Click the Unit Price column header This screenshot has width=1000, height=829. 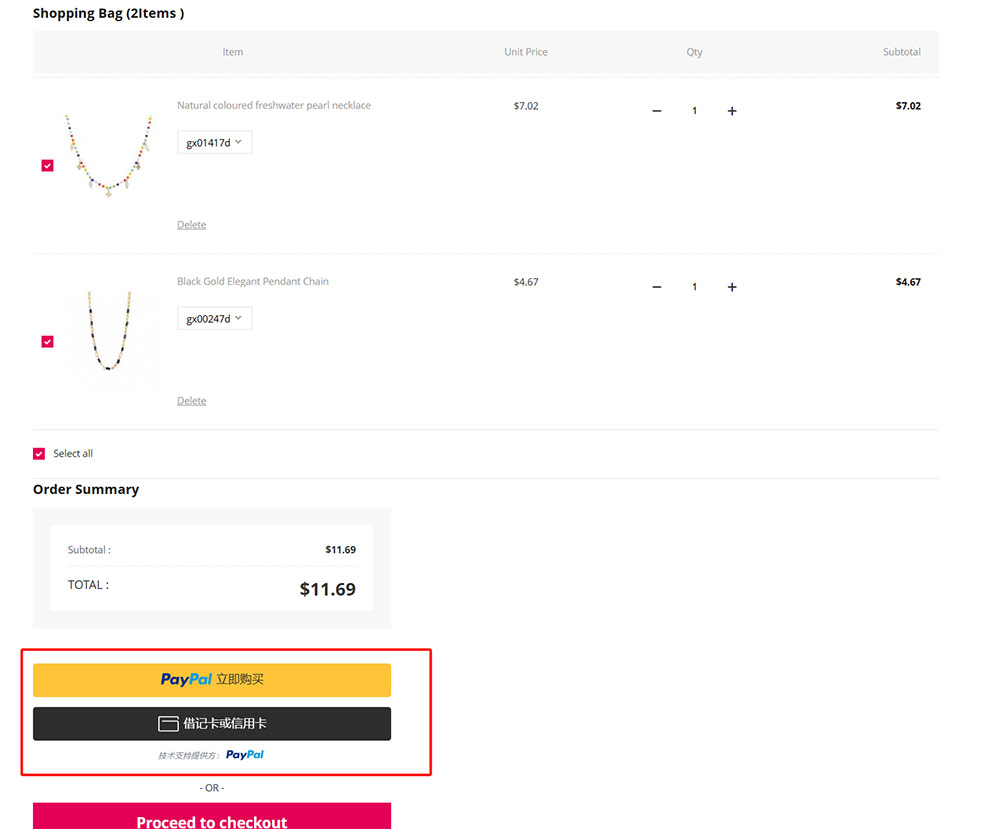coord(526,52)
